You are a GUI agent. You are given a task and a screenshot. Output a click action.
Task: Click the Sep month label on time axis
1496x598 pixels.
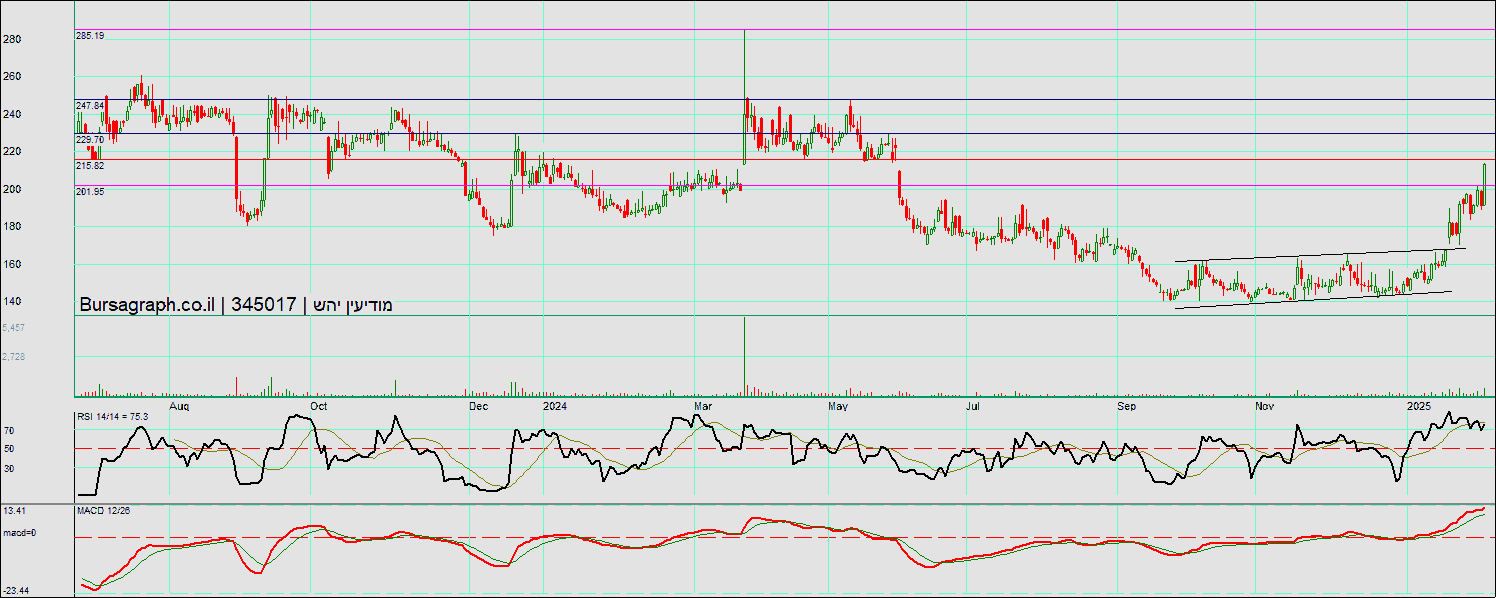pyautogui.click(x=1127, y=407)
